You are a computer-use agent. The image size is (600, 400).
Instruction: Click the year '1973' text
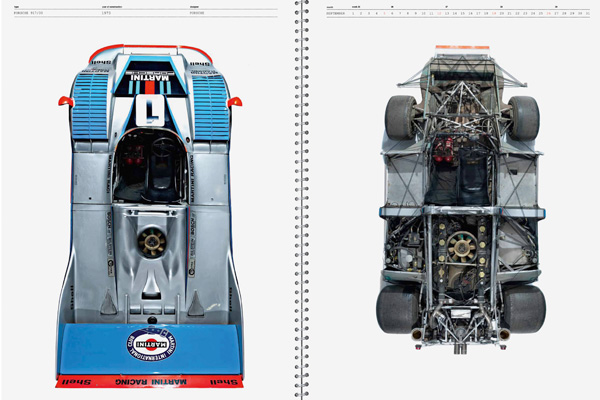coord(106,13)
